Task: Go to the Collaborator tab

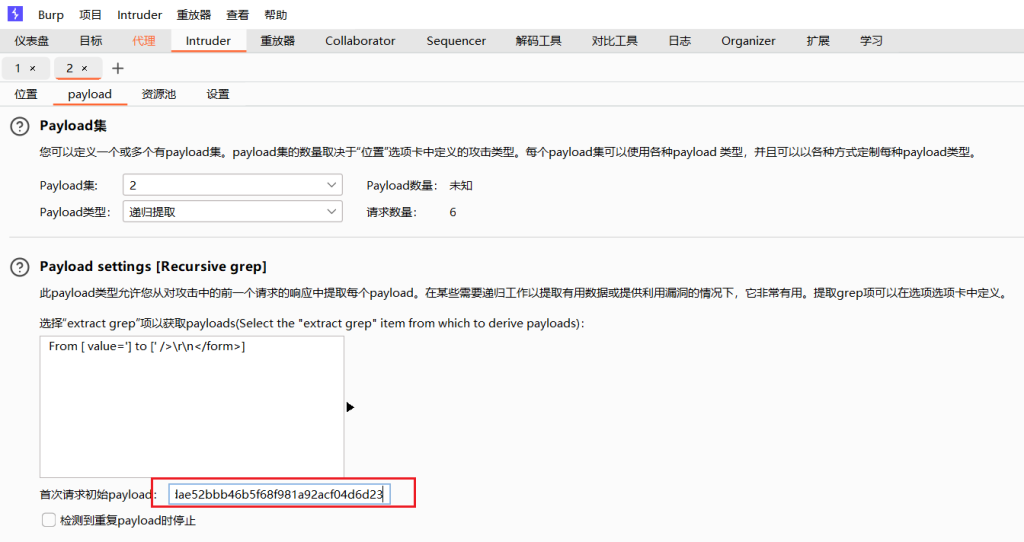Action: coord(360,41)
